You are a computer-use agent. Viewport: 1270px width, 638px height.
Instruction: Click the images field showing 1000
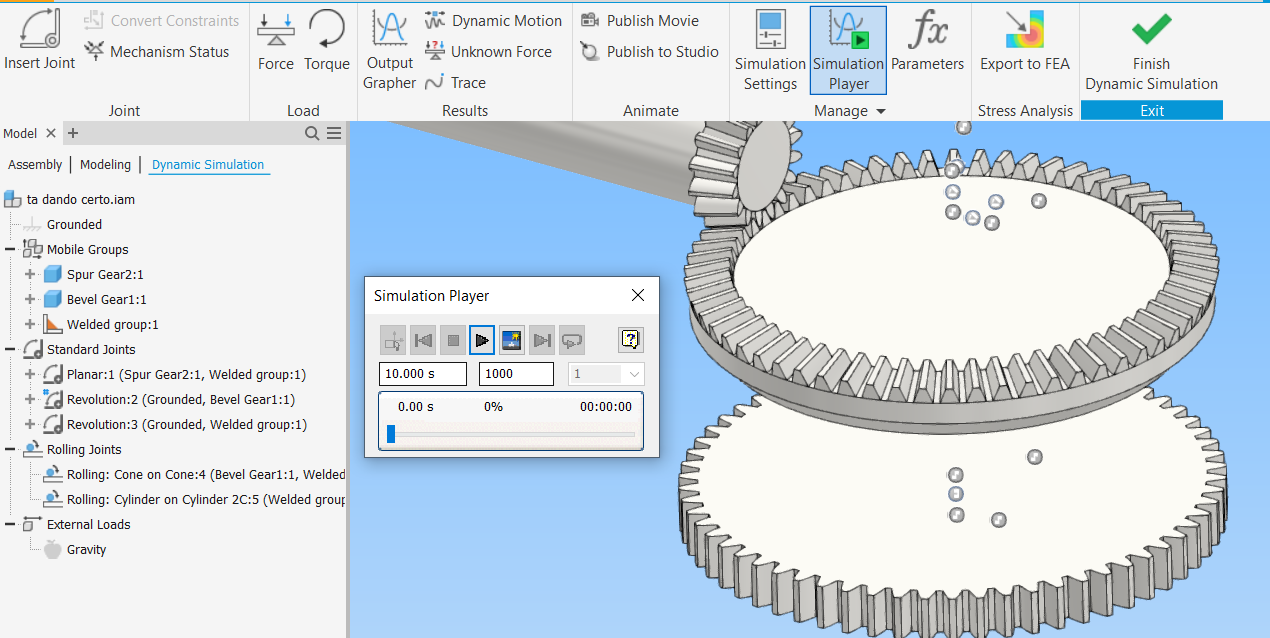coord(516,373)
